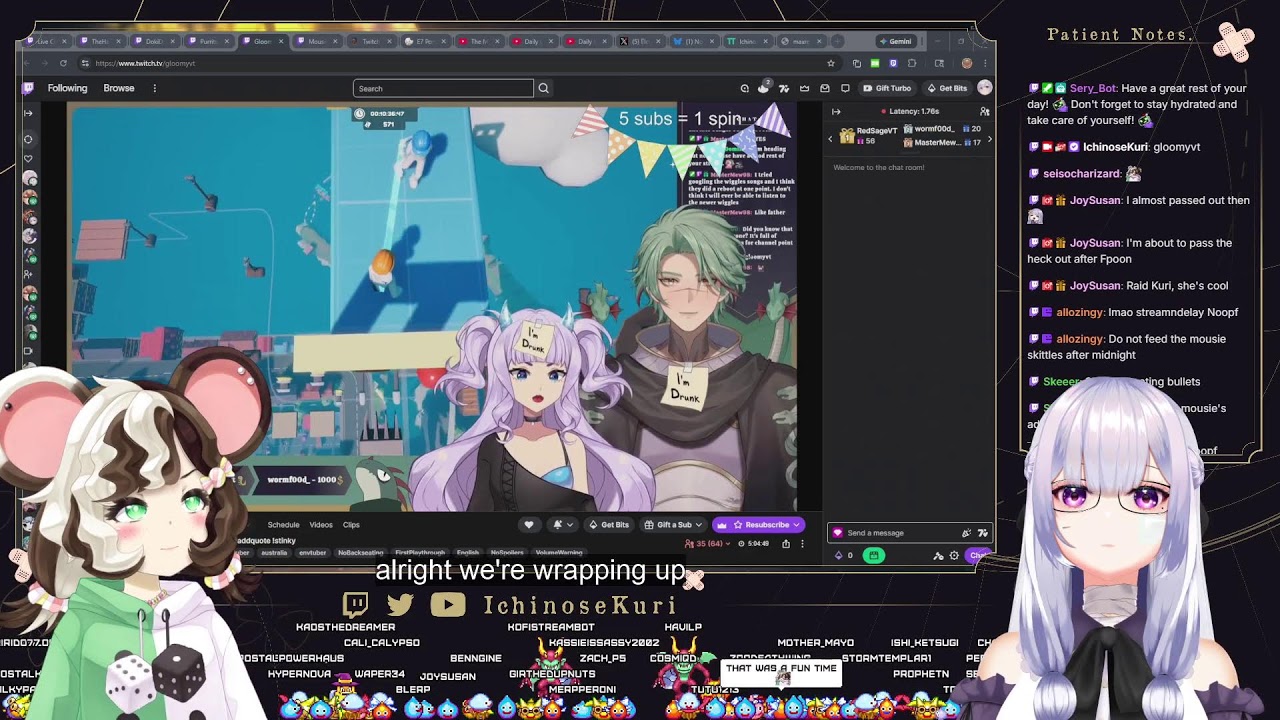This screenshot has width=1280, height=720.
Task: Open the chat community users icon
Action: (x=985, y=111)
